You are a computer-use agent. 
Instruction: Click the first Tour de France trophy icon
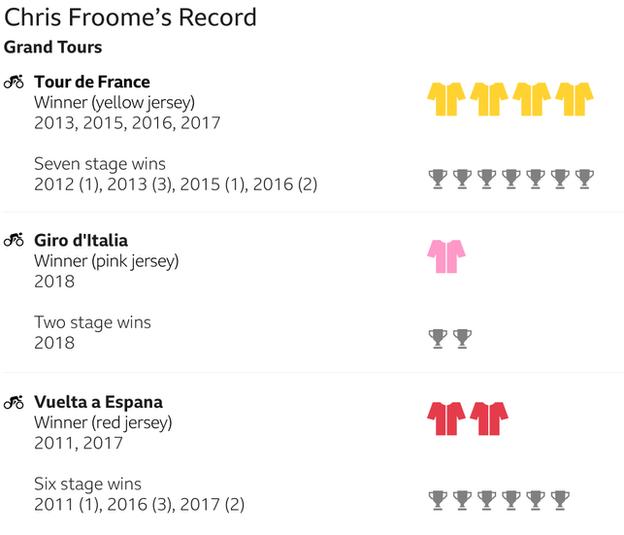[x=438, y=179]
